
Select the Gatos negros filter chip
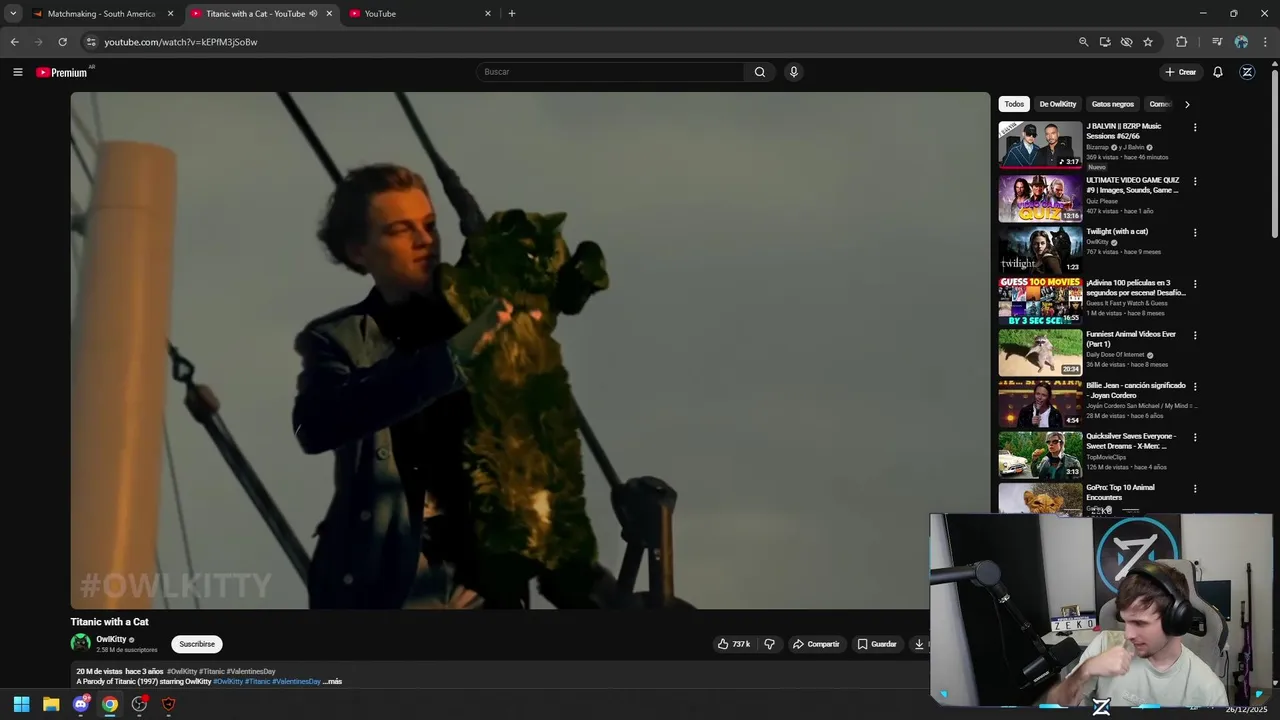(1113, 104)
